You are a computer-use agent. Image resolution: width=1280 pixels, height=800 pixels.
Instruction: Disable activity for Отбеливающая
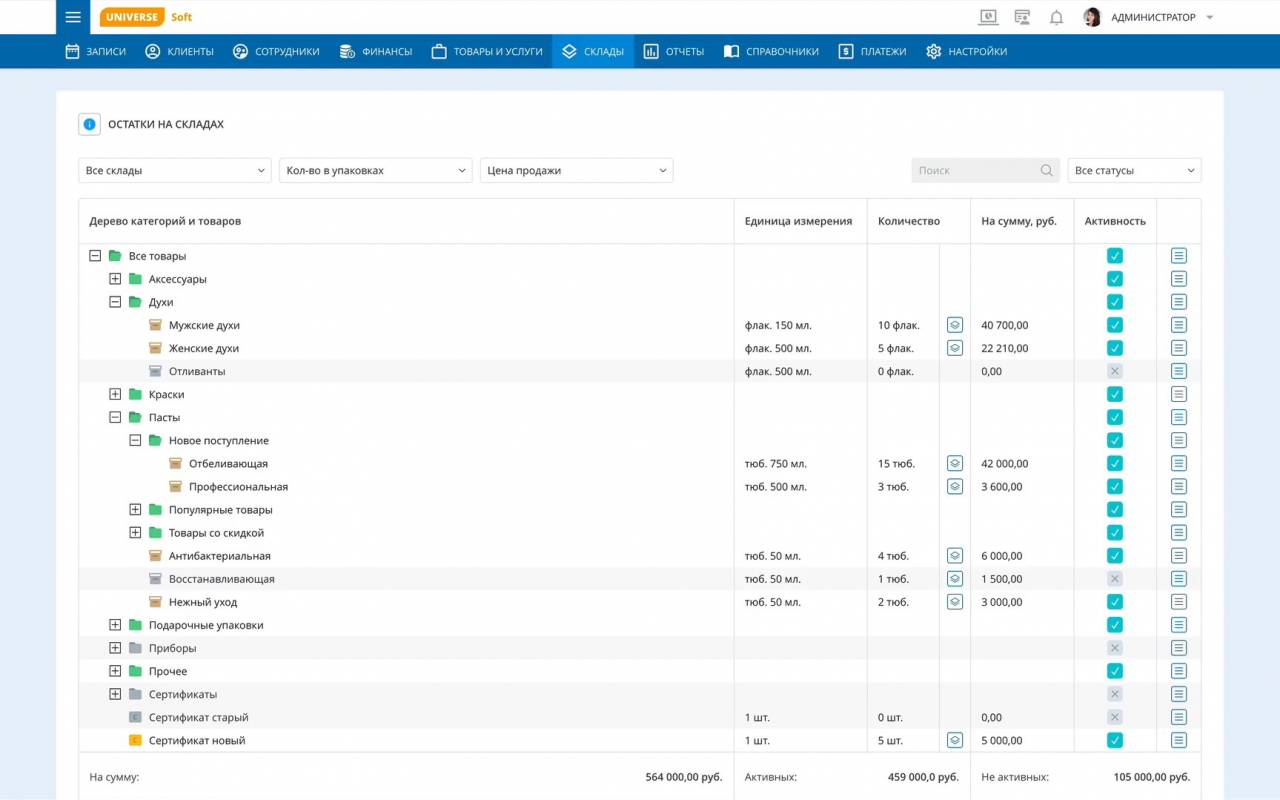(1115, 463)
